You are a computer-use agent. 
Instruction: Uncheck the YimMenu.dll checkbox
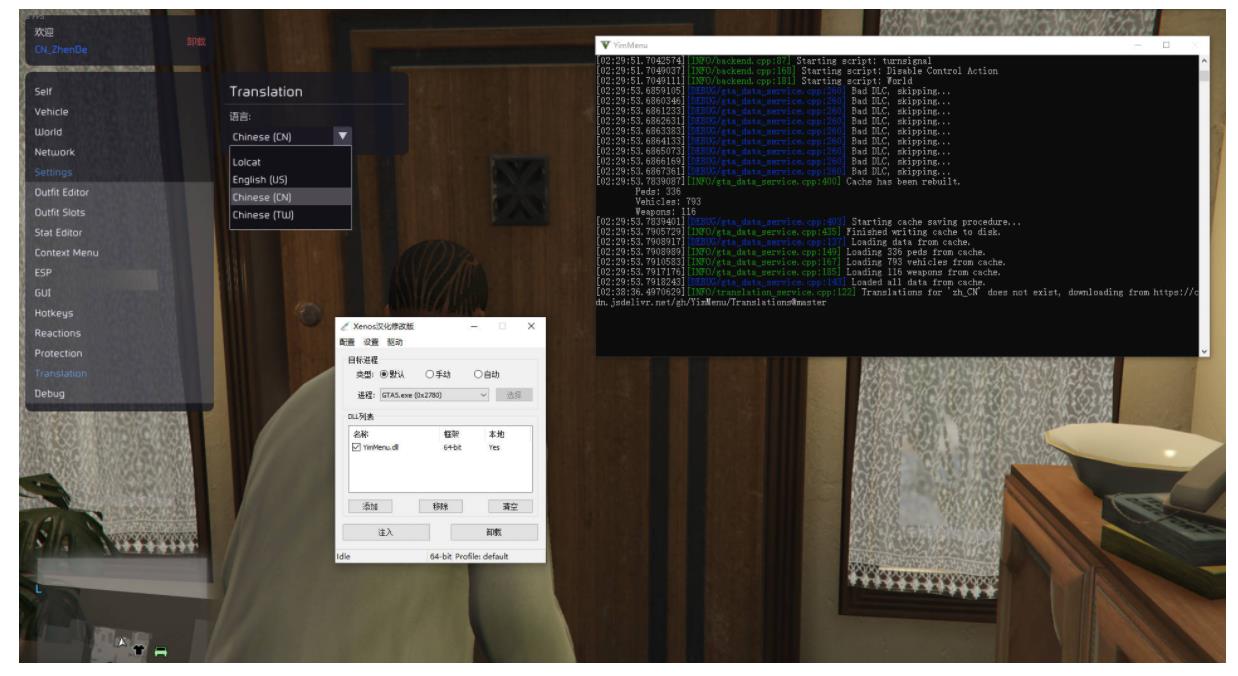pyautogui.click(x=356, y=447)
